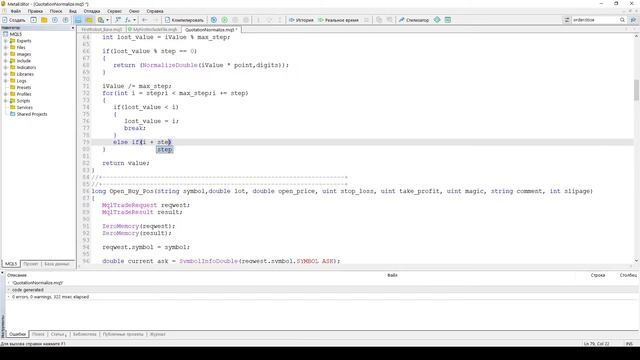Click the editor vertical scrollbar thumb

pyautogui.click(x=636, y=90)
